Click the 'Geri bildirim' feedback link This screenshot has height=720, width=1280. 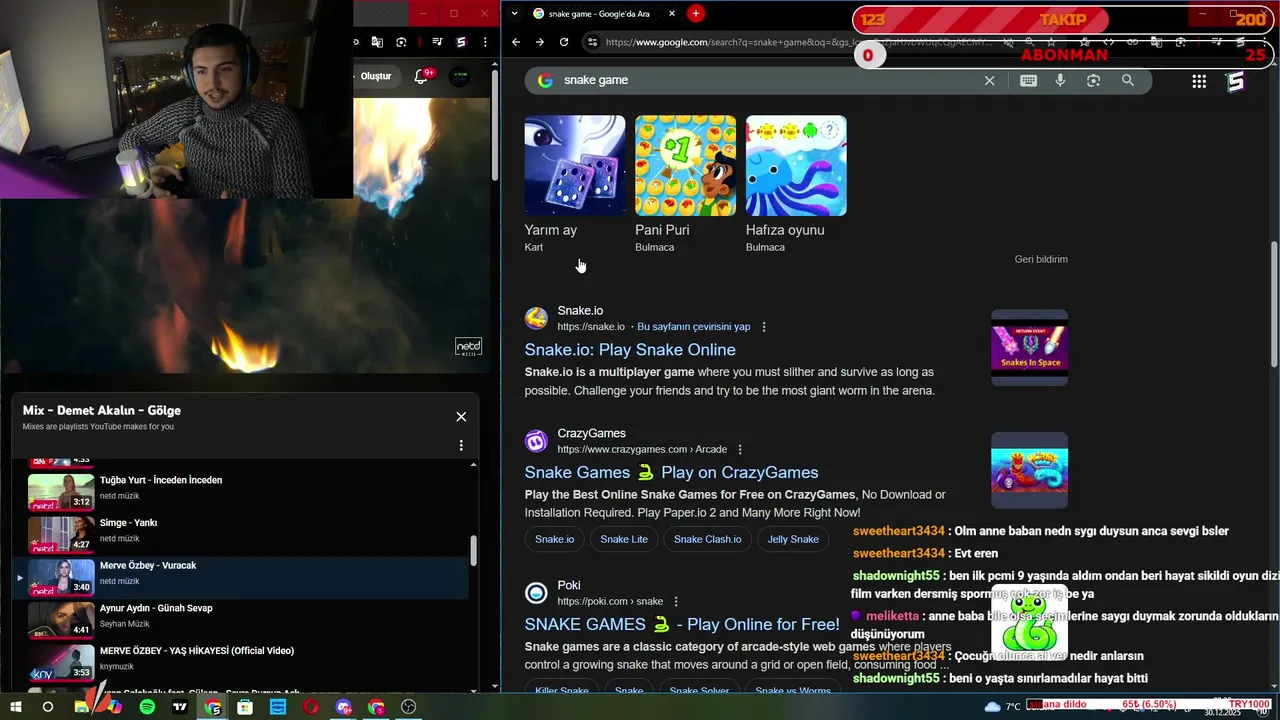(x=1041, y=259)
